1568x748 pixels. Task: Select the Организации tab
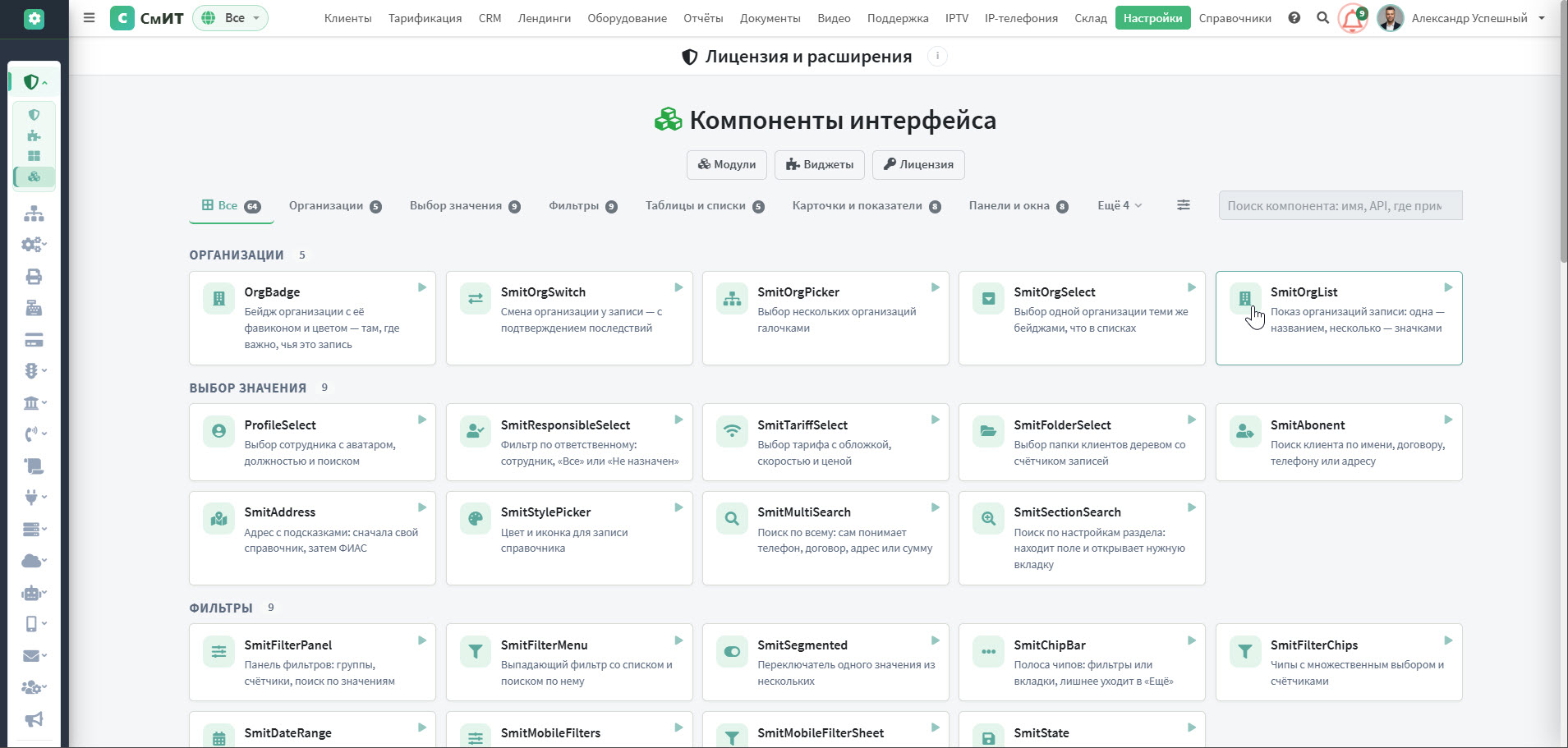(335, 206)
